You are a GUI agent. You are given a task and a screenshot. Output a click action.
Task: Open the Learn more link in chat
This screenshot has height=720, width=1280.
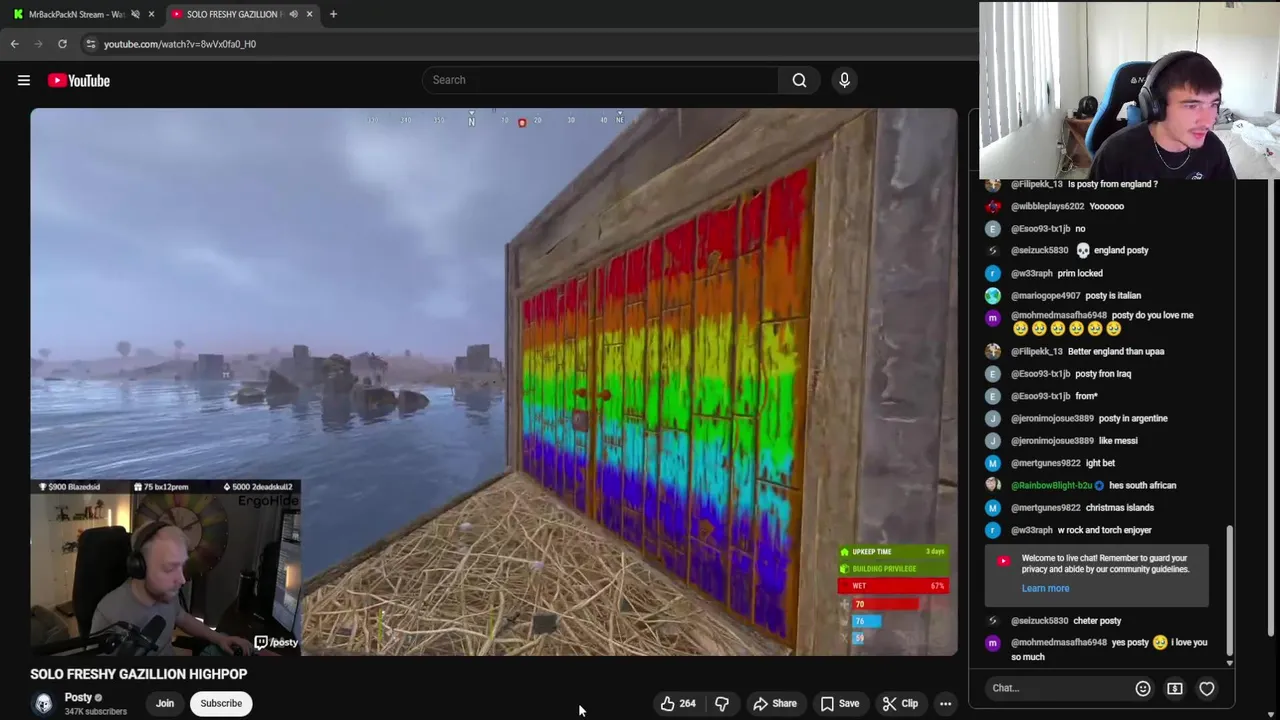[x=1045, y=588]
